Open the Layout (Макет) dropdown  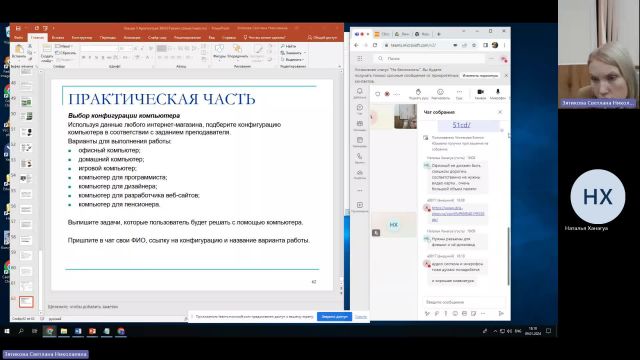(x=64, y=47)
